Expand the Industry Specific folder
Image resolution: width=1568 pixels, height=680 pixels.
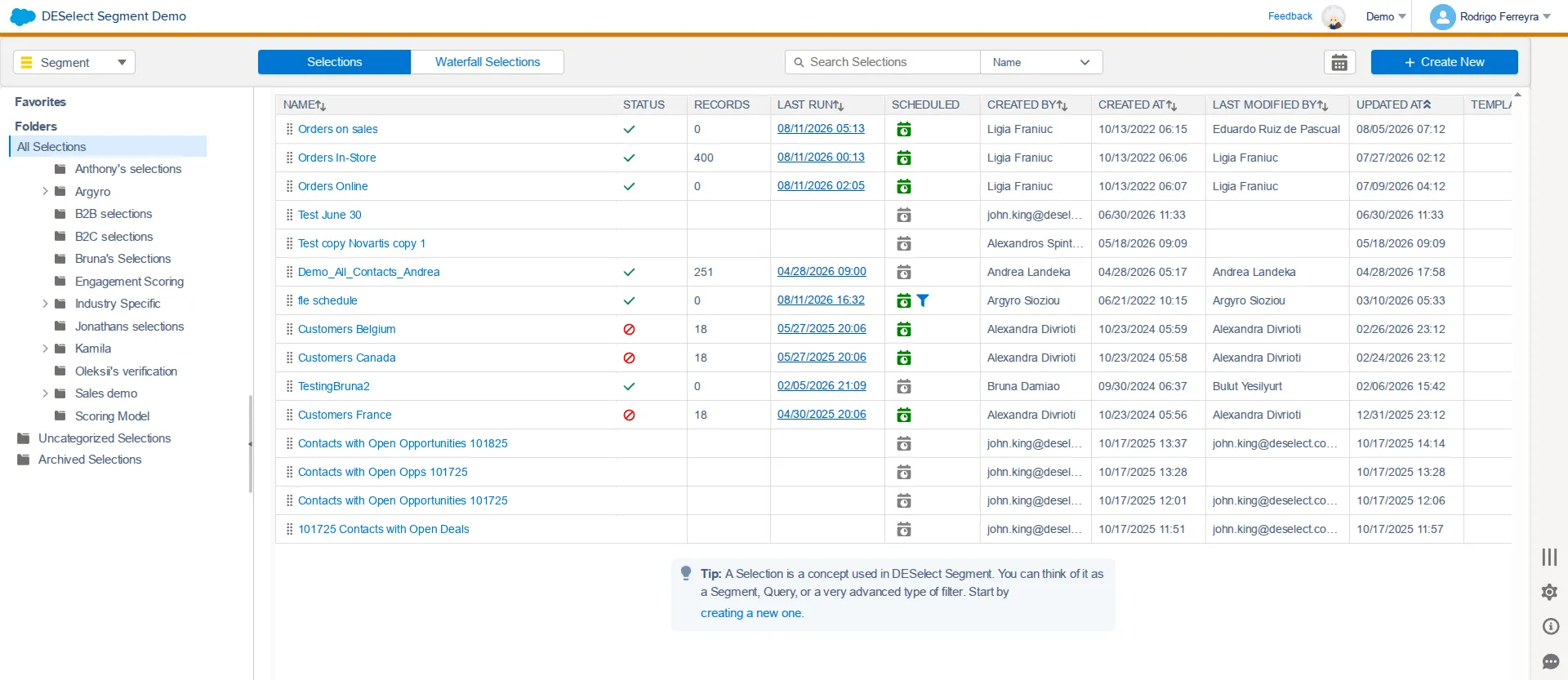click(46, 304)
